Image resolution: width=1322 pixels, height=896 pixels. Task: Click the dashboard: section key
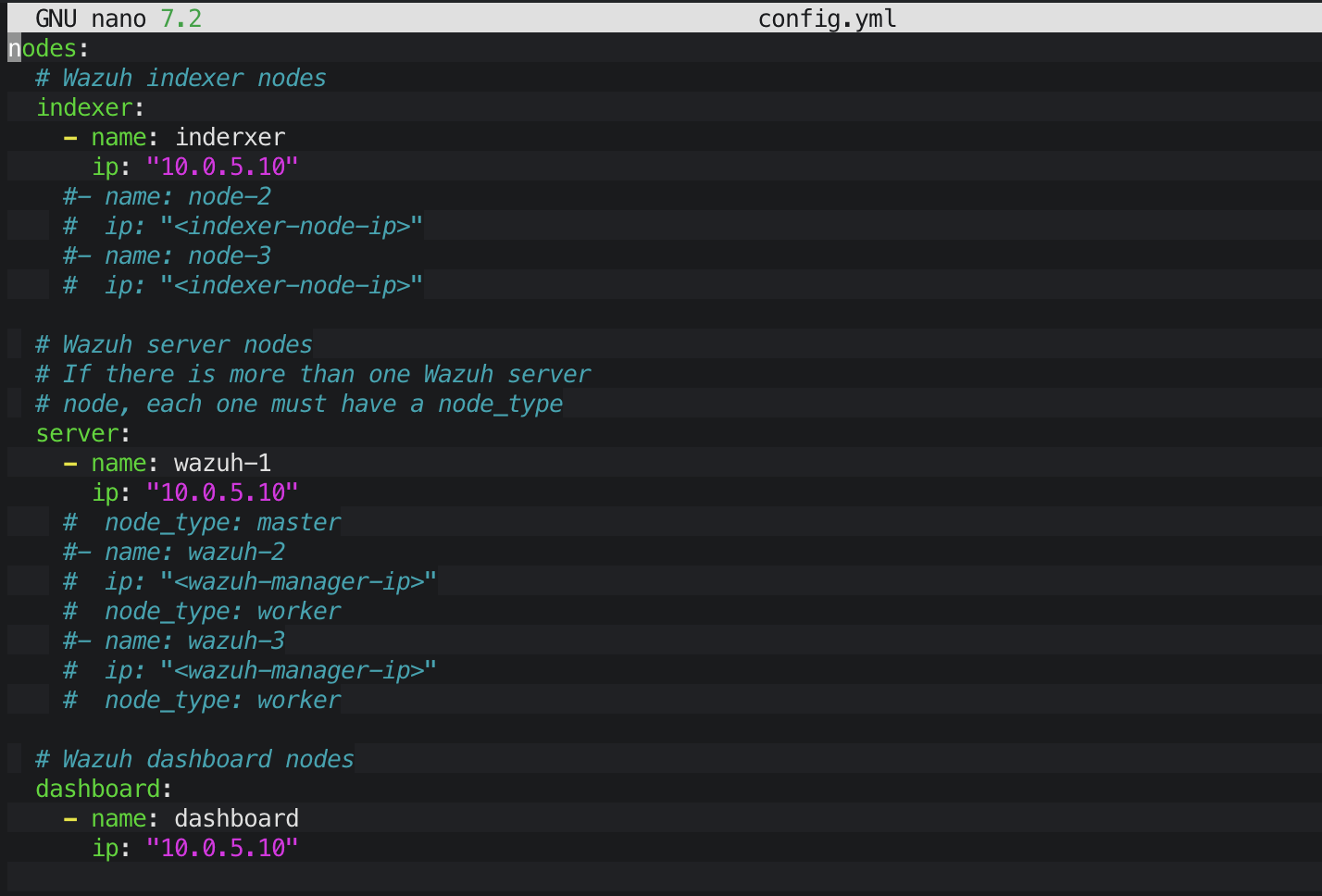(104, 789)
